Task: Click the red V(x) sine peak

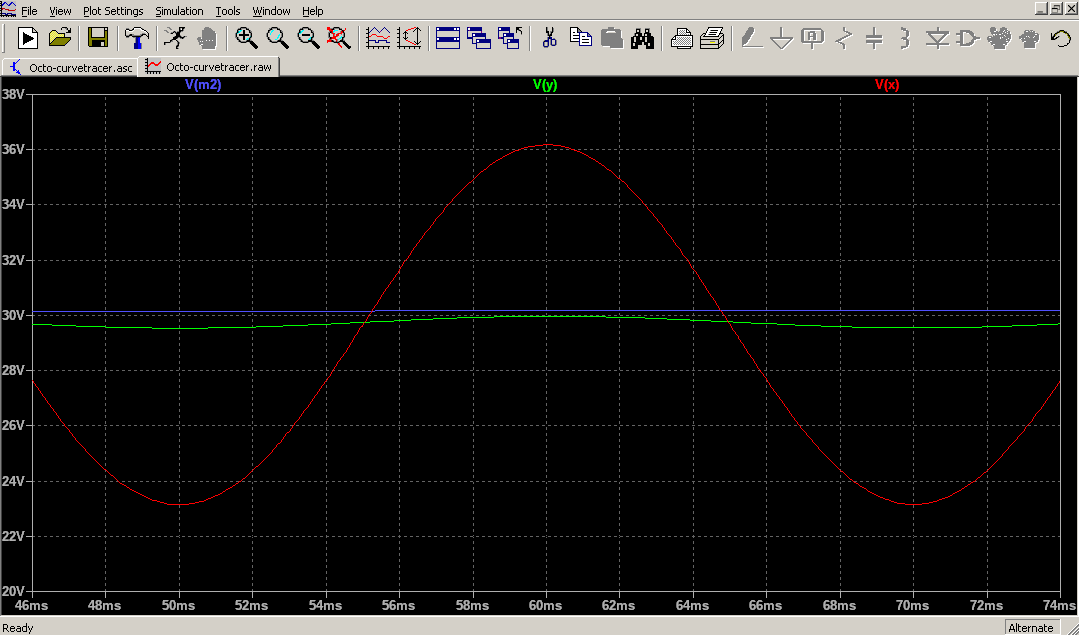Action: (x=548, y=144)
